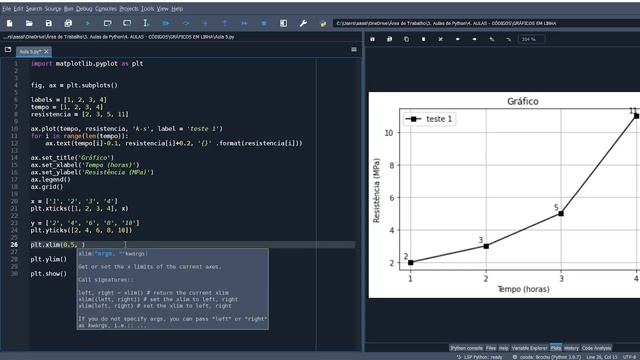Open the Help menu
640x360 pixels.
(177, 9)
